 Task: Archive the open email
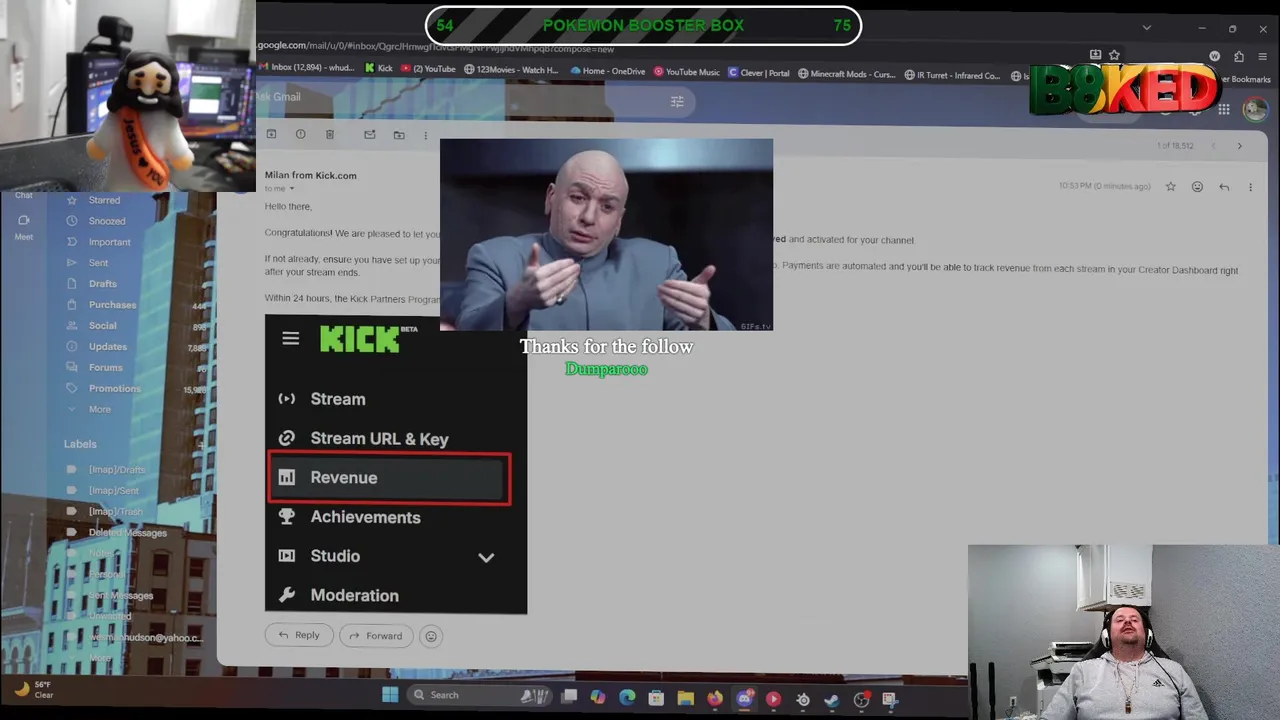pos(271,134)
